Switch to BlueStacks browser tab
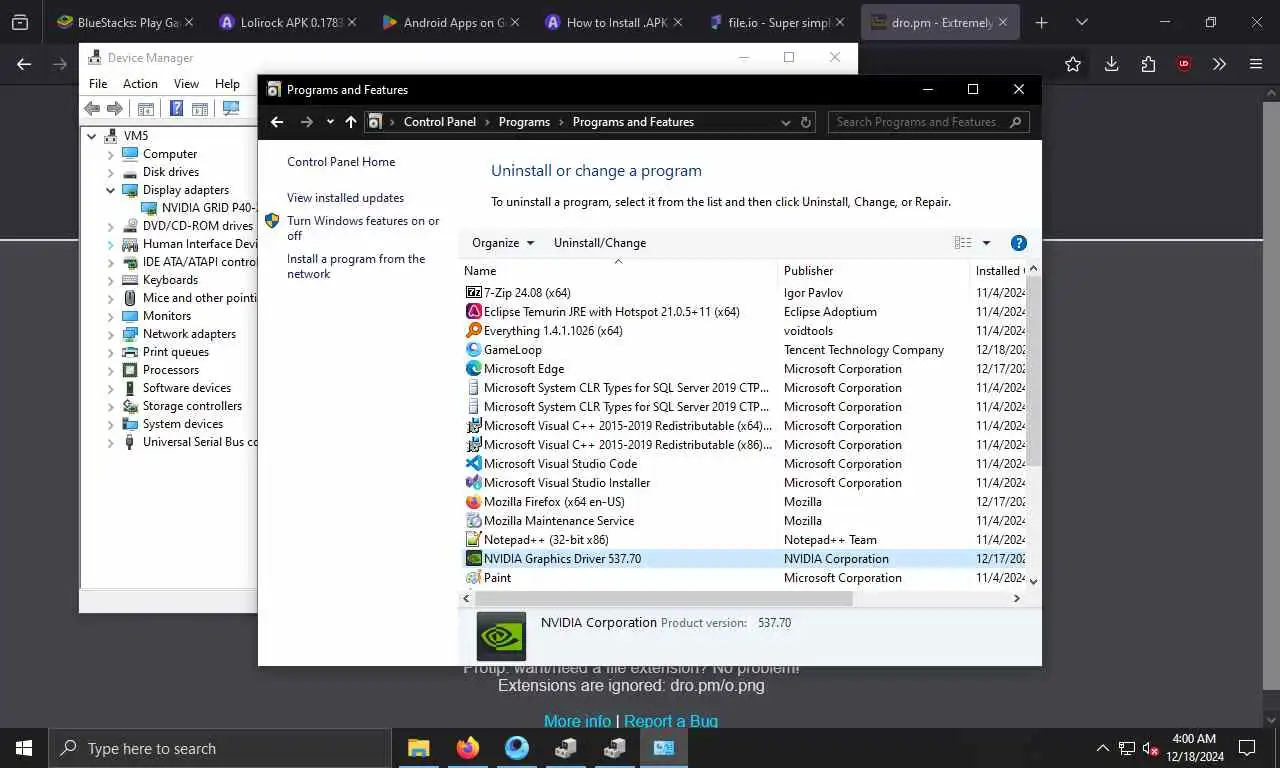The image size is (1280, 768). (x=125, y=22)
